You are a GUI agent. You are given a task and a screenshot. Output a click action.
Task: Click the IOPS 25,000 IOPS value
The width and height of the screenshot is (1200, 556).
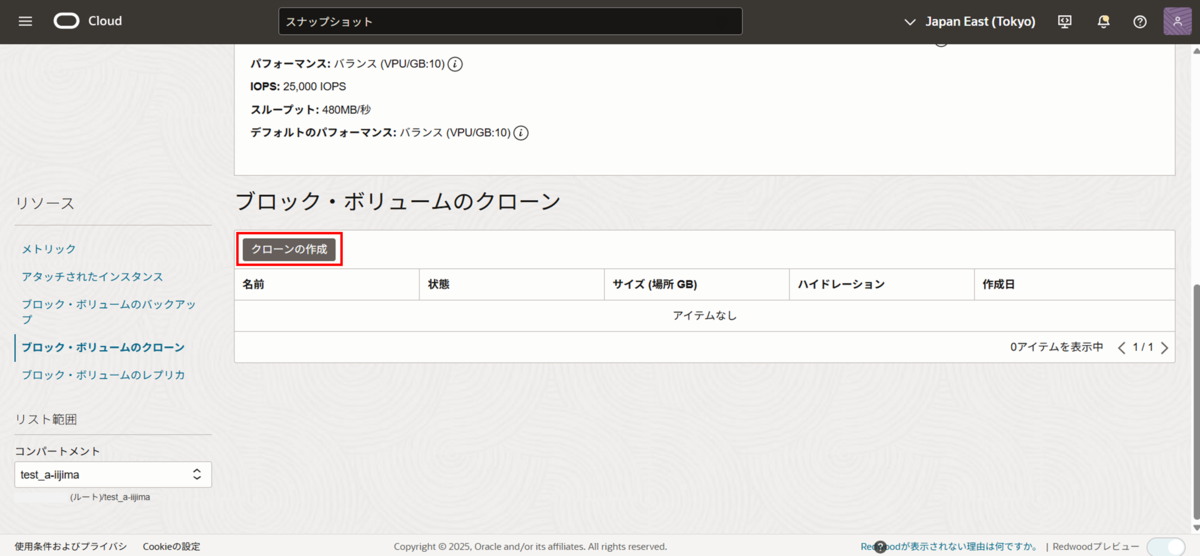coord(314,87)
